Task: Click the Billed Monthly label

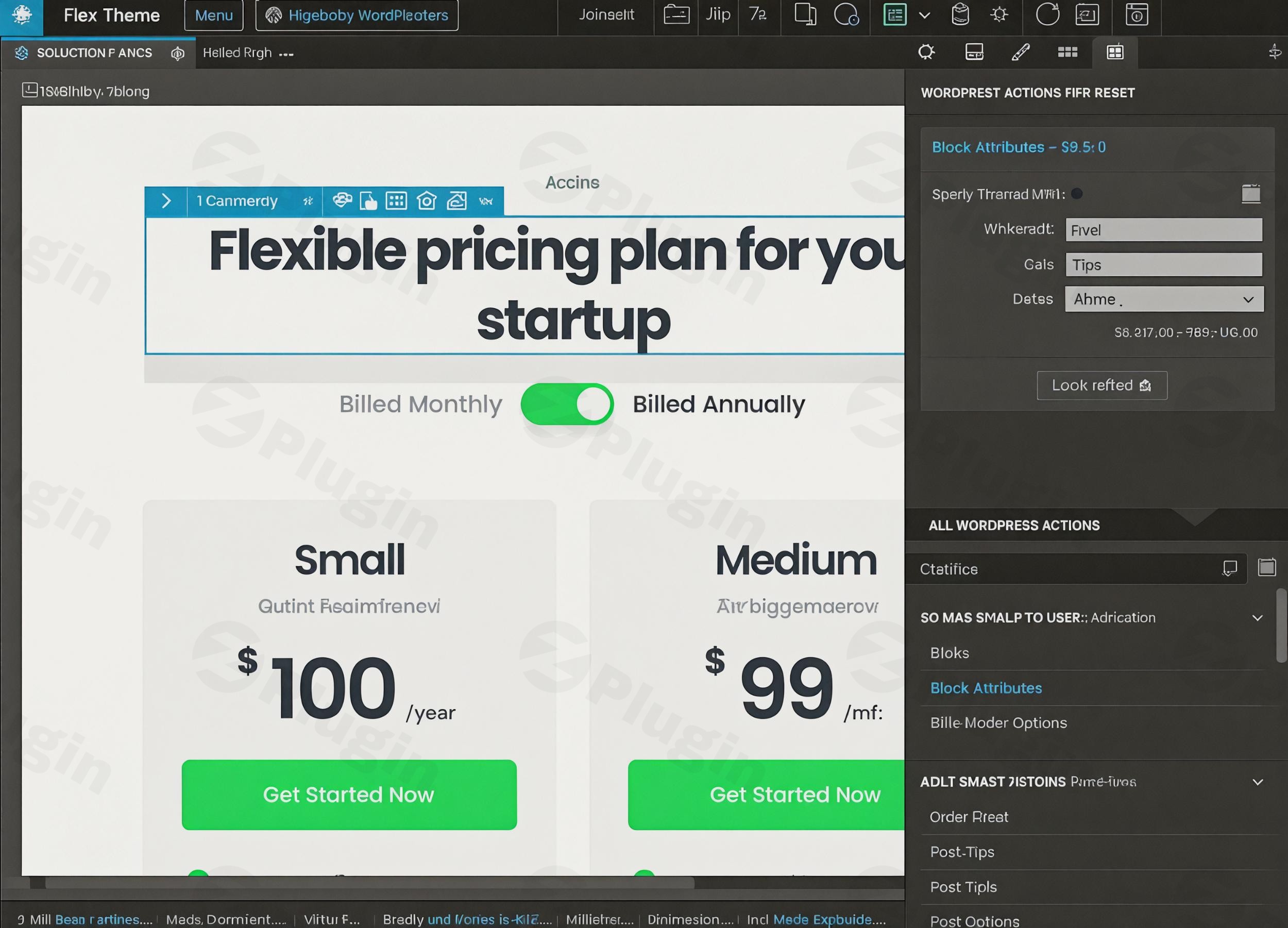Action: 421,404
